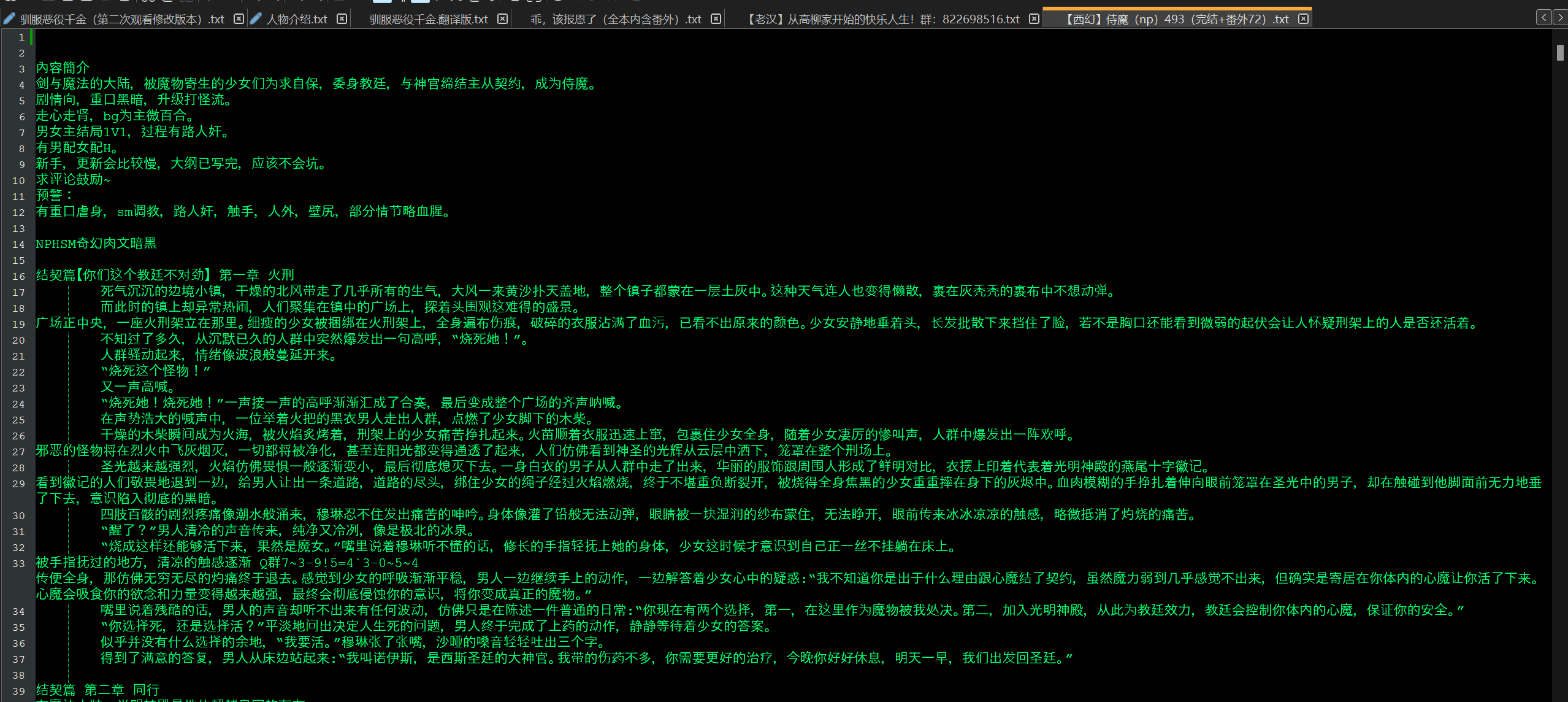Image resolution: width=1568 pixels, height=702 pixels.
Task: Switch to 驯服恶役千金.翻译版.txt tab
Action: (x=428, y=19)
